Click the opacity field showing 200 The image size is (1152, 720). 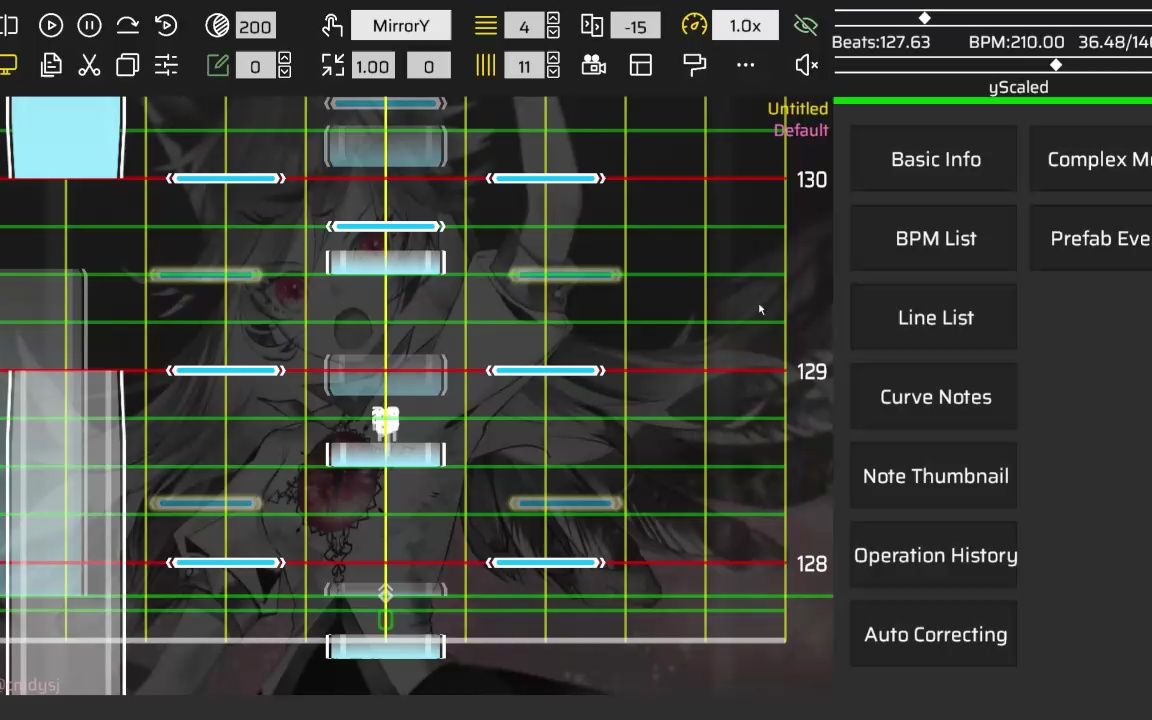point(255,26)
